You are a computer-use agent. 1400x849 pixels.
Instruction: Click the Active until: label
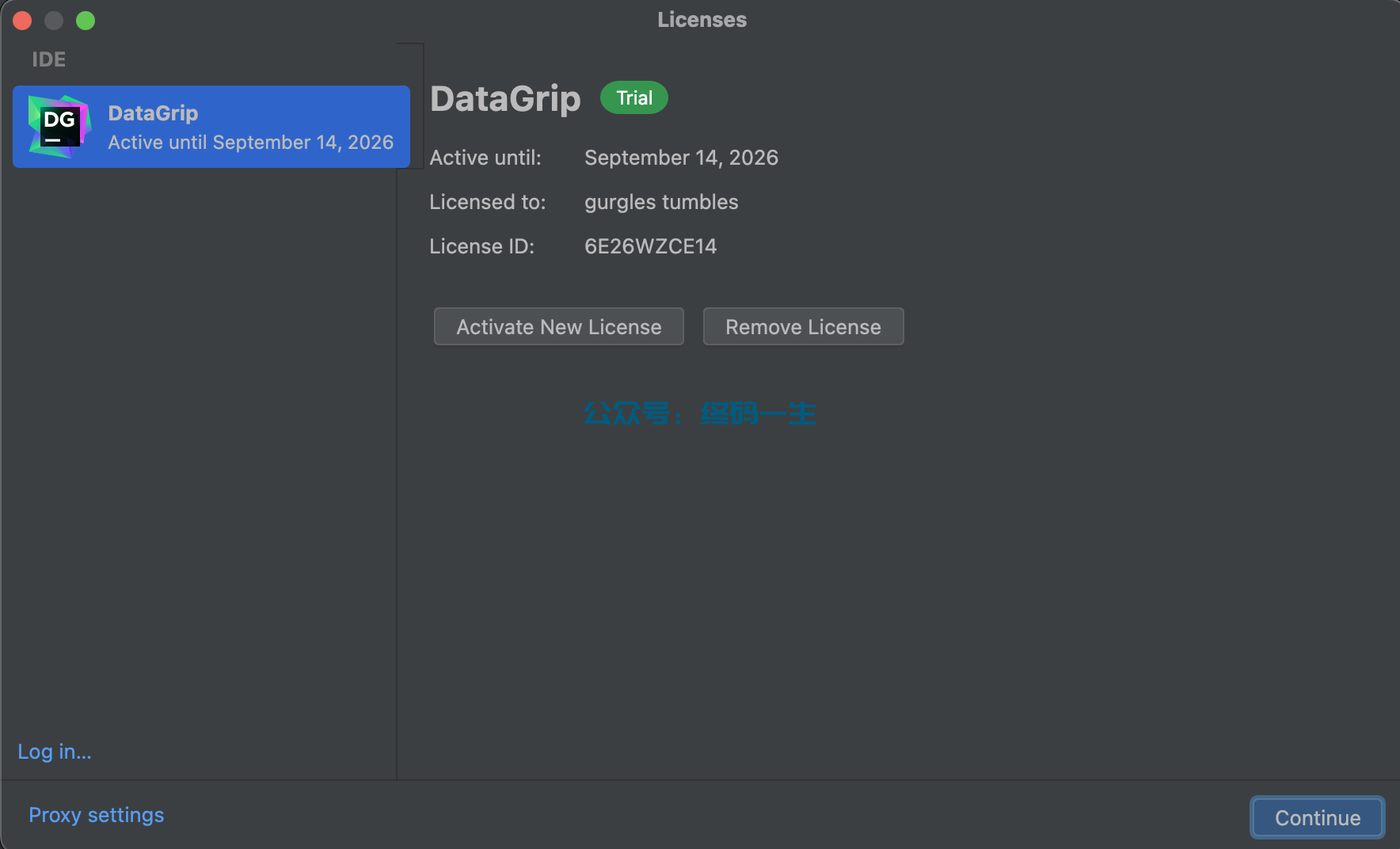485,158
